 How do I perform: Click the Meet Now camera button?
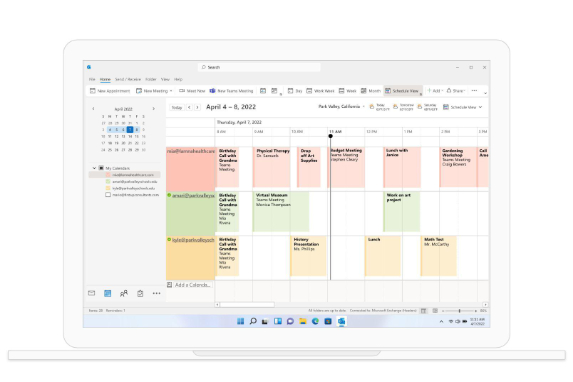click(192, 91)
